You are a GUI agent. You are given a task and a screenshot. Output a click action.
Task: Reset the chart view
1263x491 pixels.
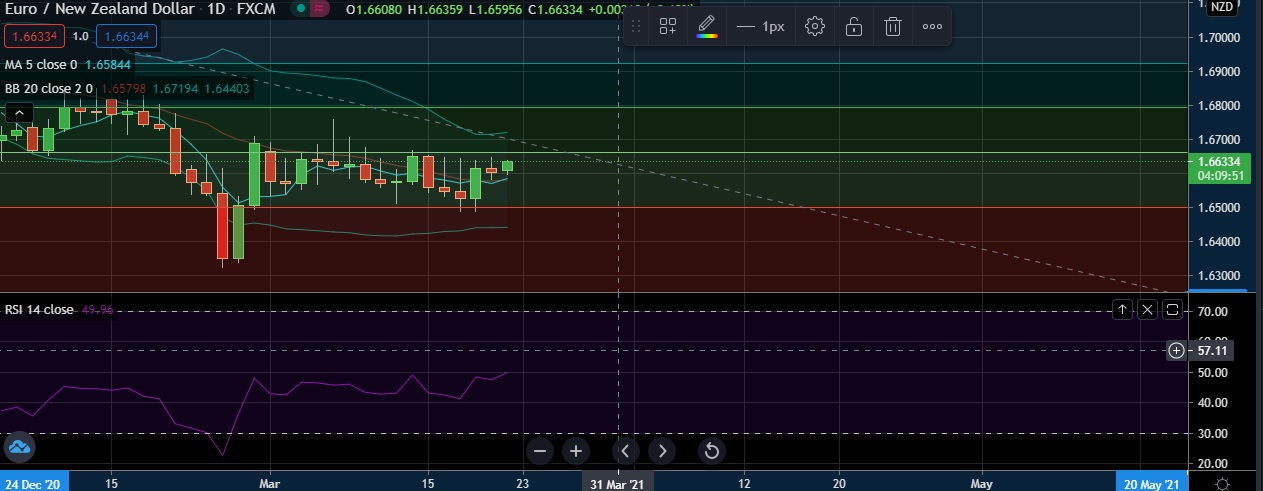711,451
